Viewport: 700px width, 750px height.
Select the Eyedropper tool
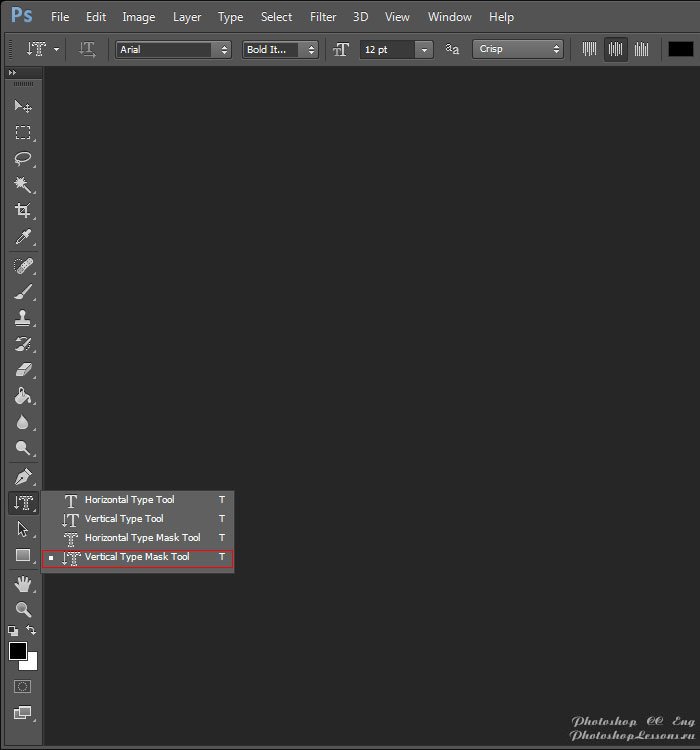pos(22,237)
